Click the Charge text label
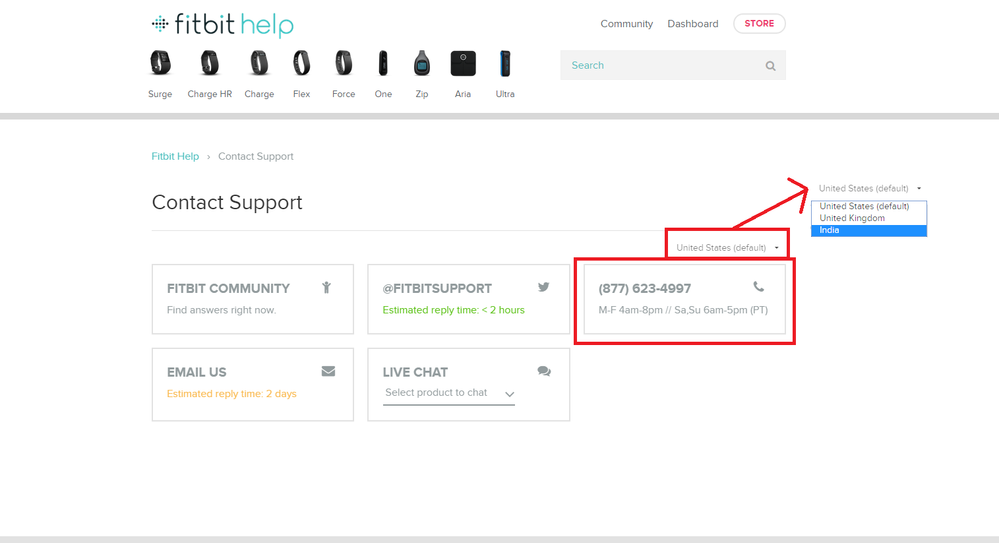The image size is (999, 543). click(x=259, y=94)
